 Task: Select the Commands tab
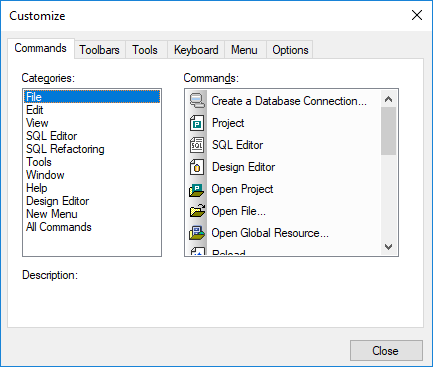(x=41, y=48)
